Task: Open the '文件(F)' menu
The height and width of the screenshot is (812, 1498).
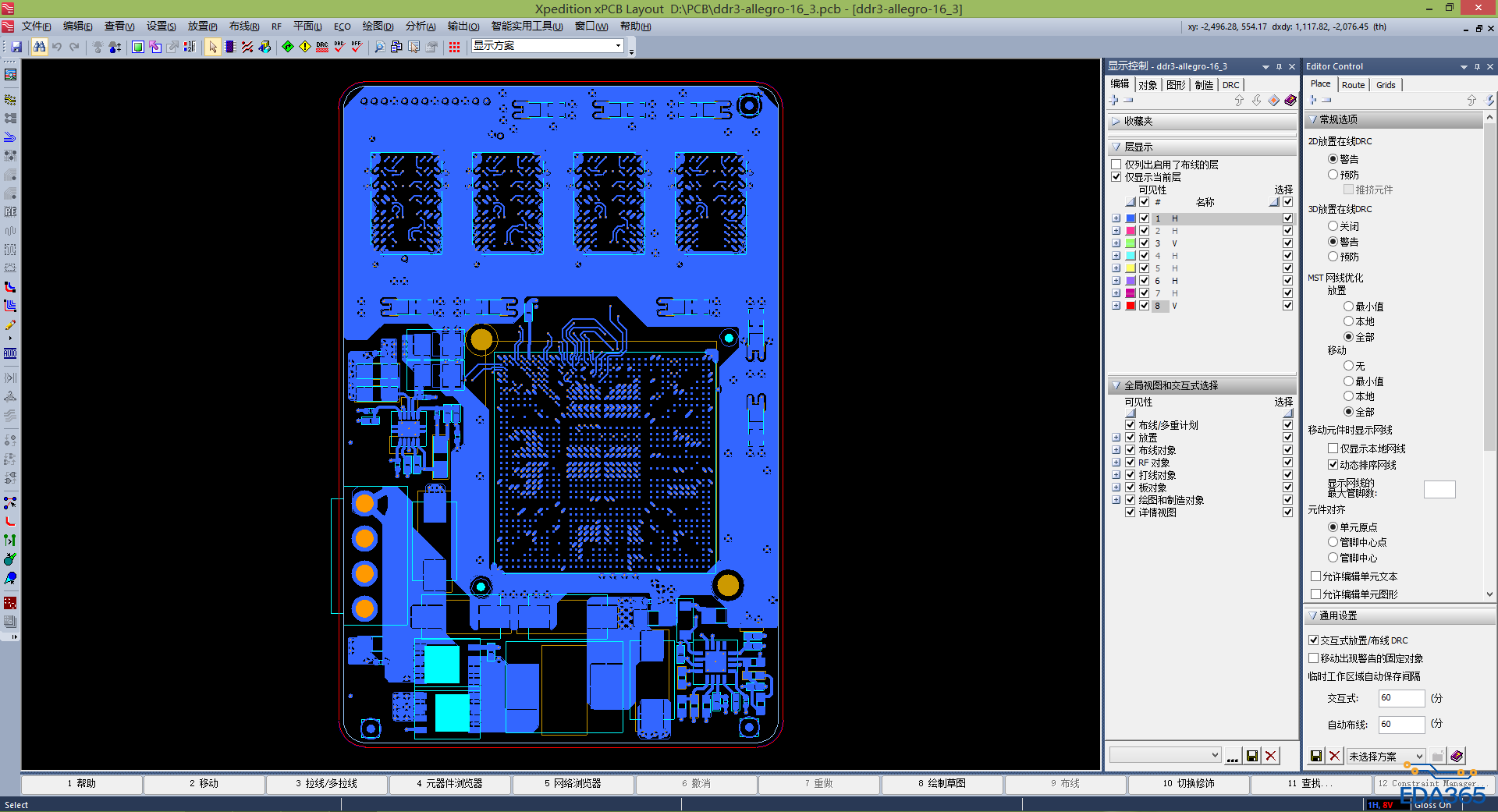Action: [x=36, y=27]
